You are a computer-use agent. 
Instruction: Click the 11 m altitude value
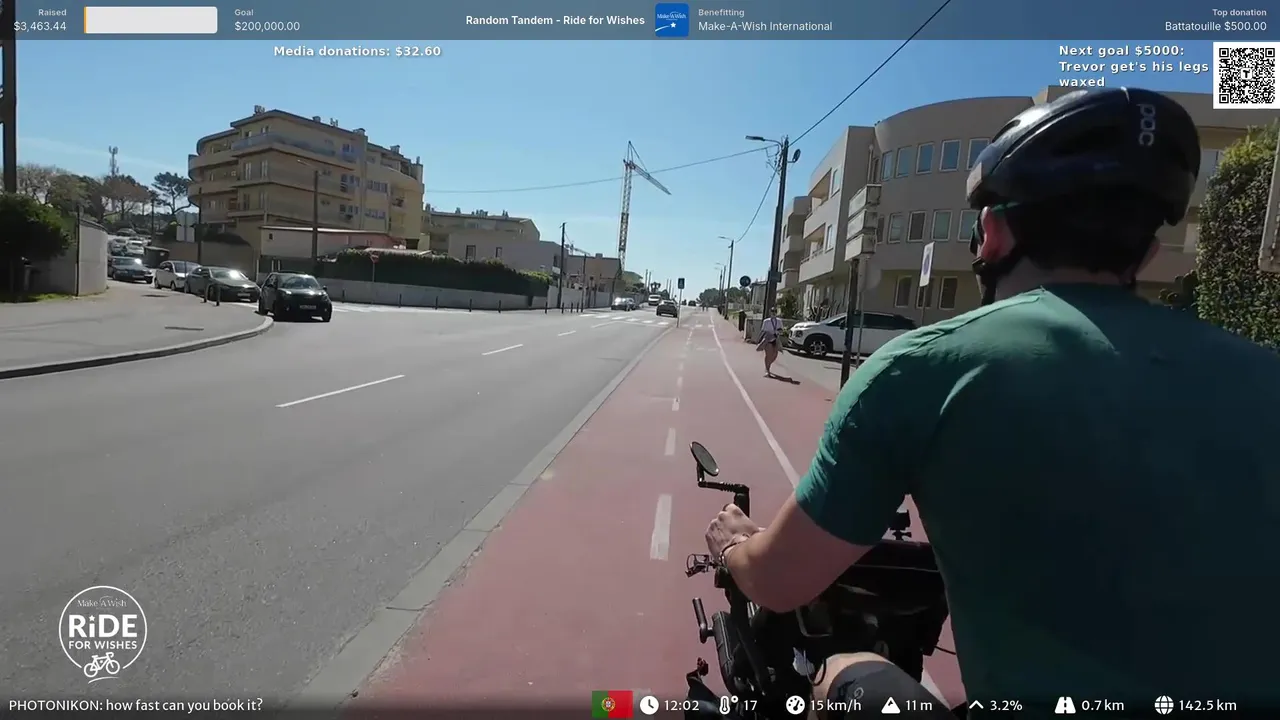click(919, 705)
